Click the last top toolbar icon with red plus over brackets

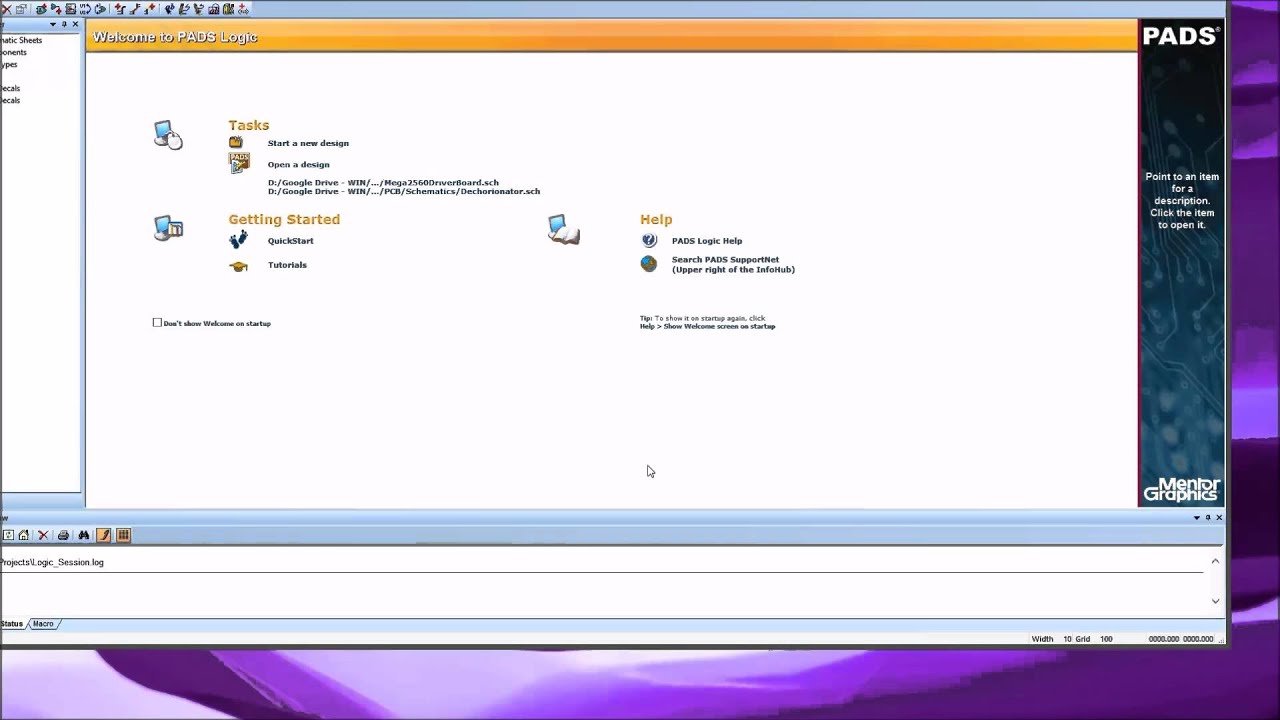pos(243,9)
